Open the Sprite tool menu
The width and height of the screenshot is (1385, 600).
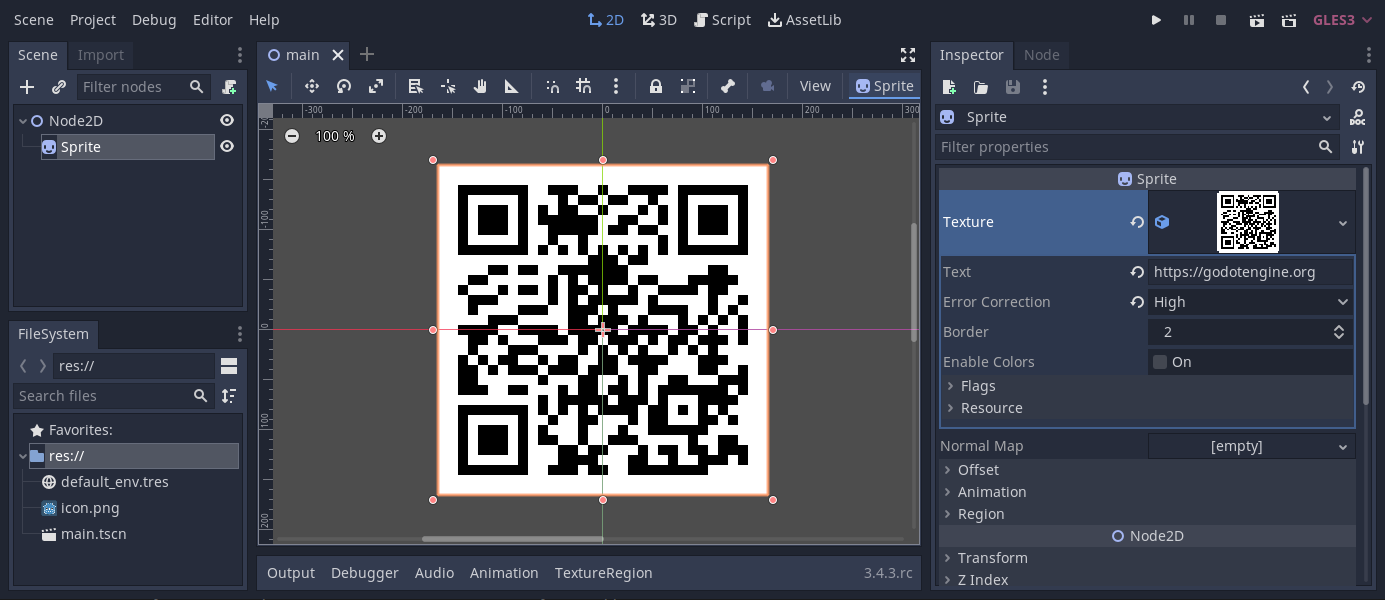click(x=884, y=86)
